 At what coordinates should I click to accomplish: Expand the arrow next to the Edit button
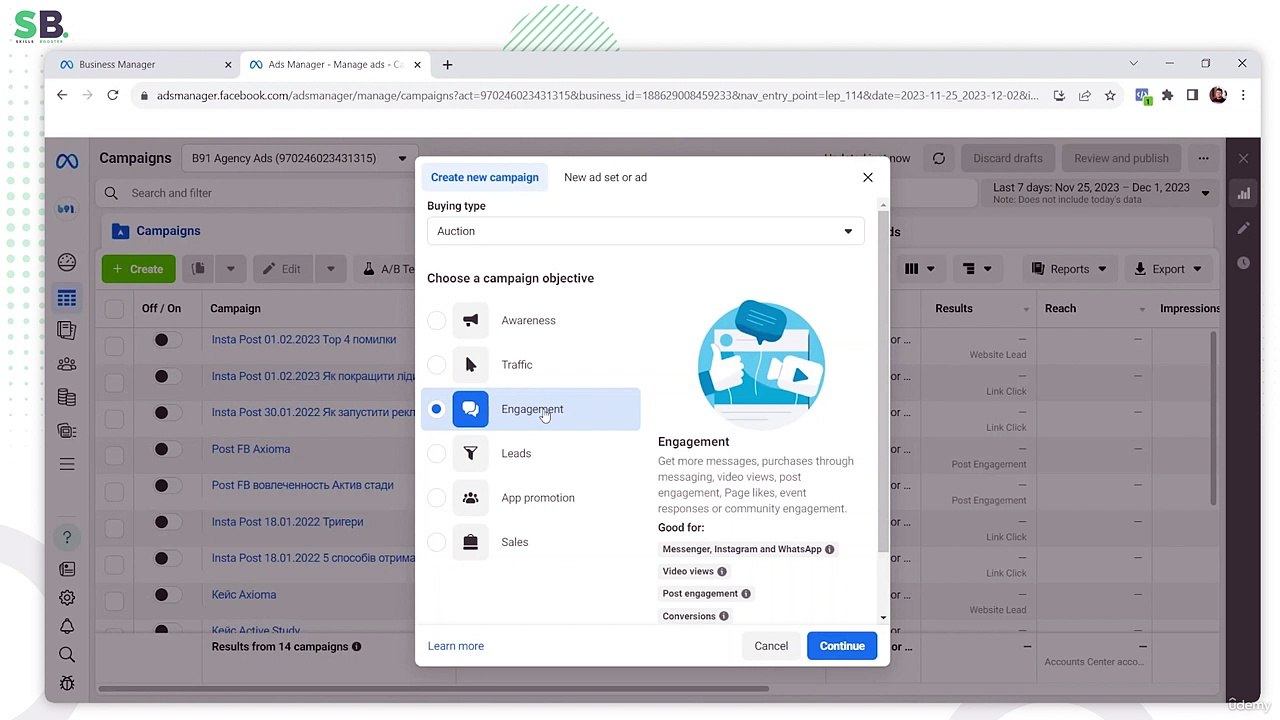[x=330, y=269]
